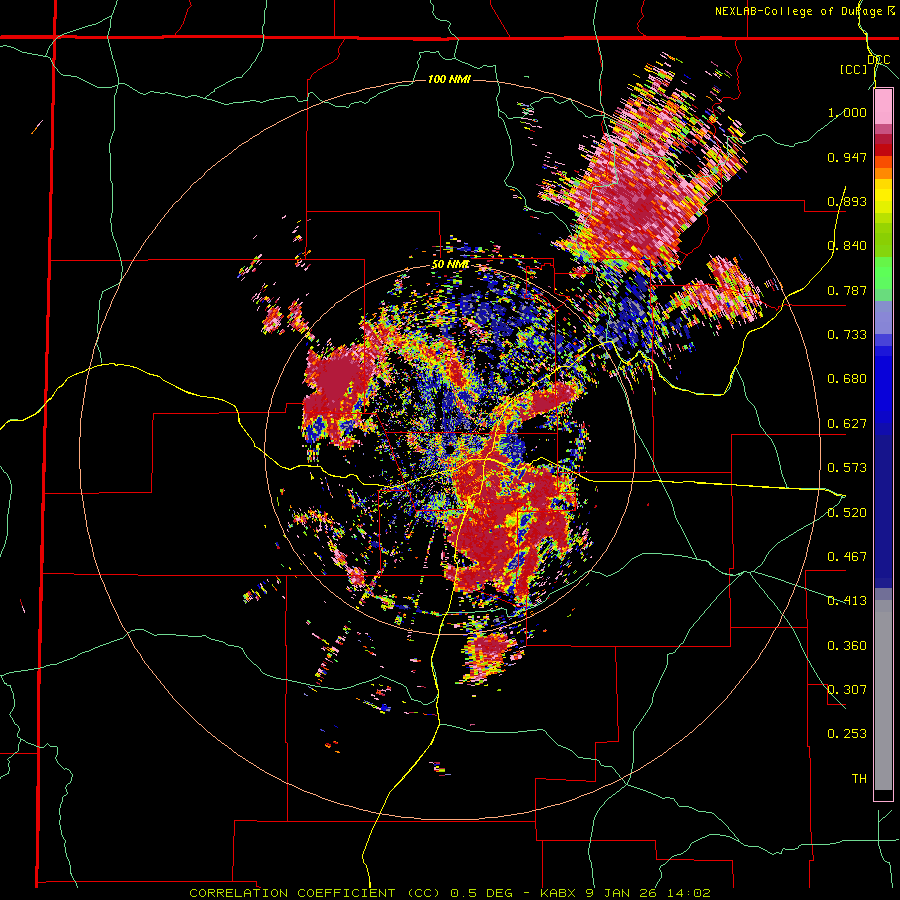
Task: Select the 1.000 value on the color scale
Action: (x=847, y=112)
